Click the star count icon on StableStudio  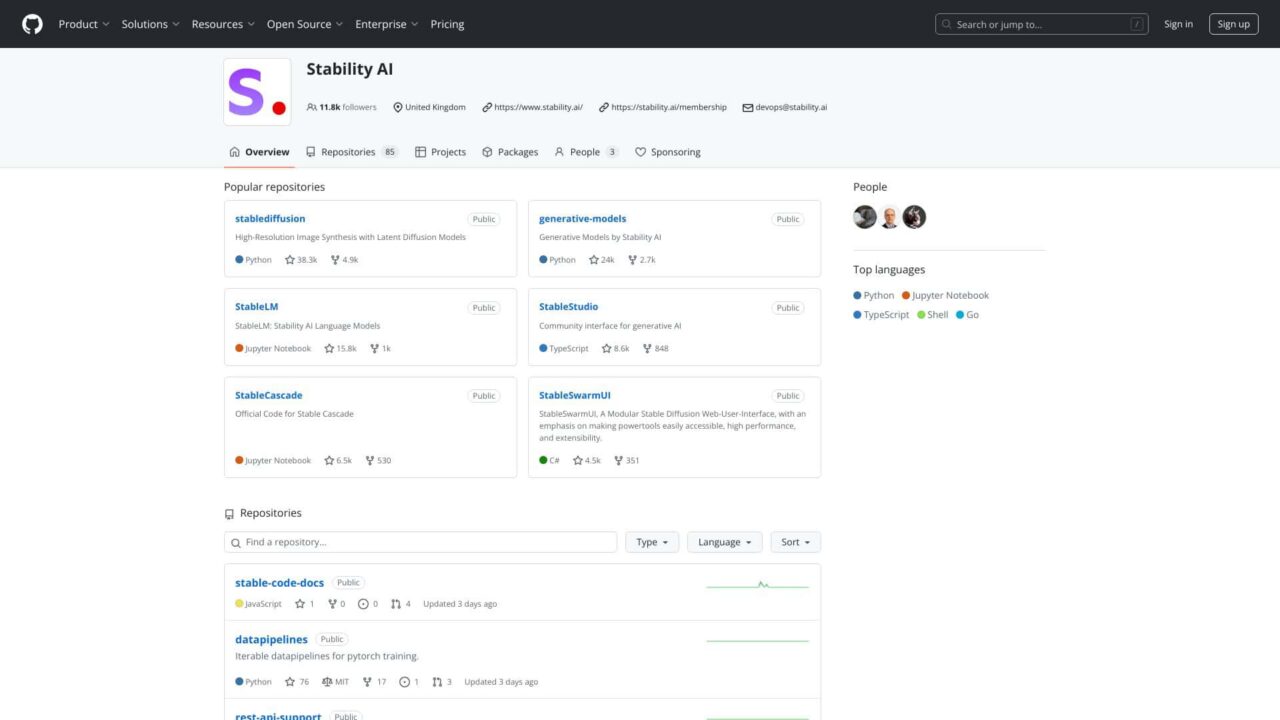pyautogui.click(x=606, y=349)
